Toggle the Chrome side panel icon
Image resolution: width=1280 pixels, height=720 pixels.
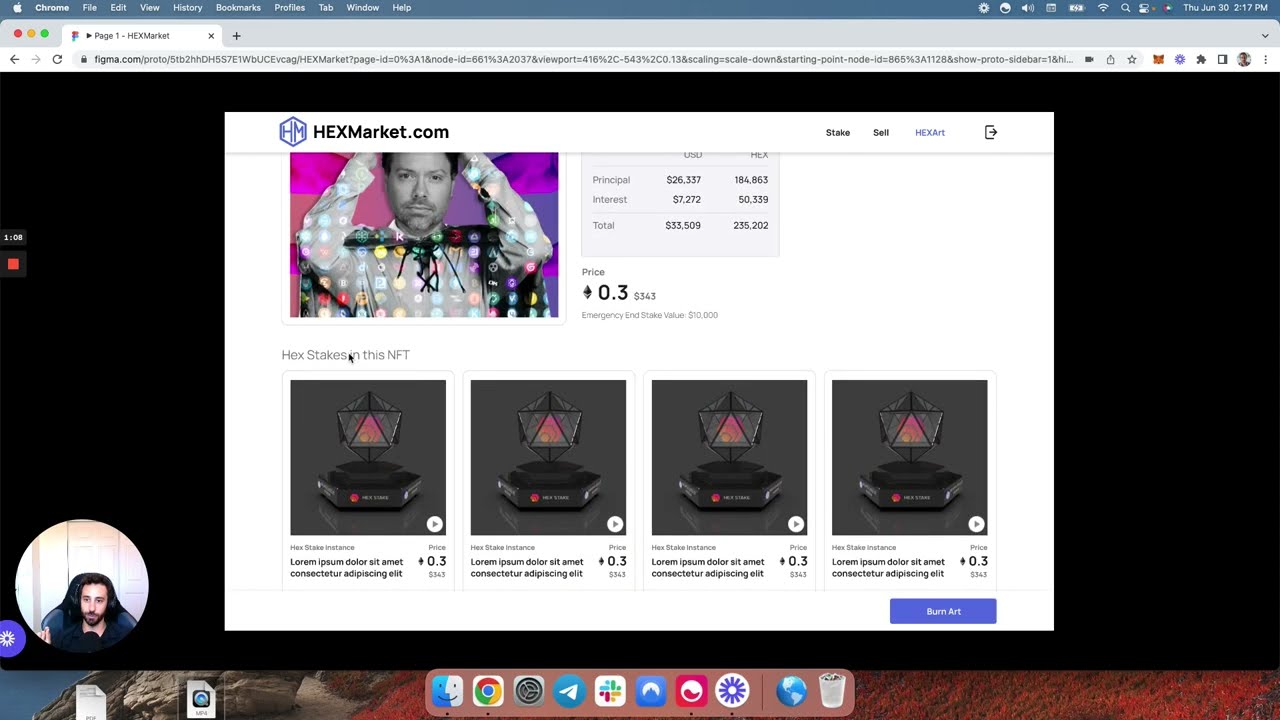coord(1222,59)
